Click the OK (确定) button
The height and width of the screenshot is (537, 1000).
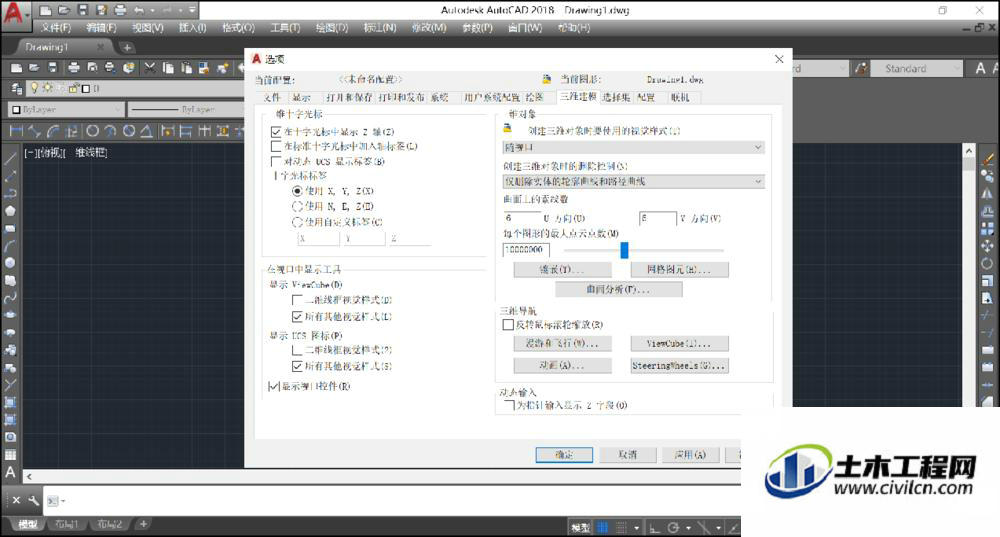[x=564, y=455]
